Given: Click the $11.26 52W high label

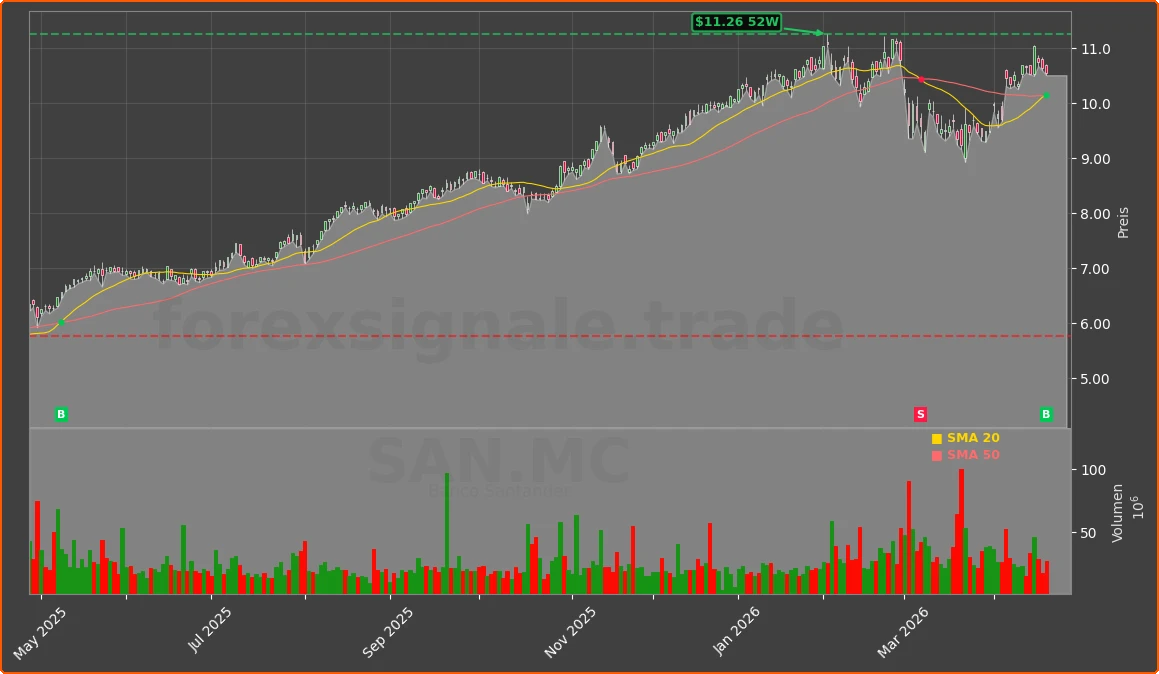Looking at the screenshot, I should click(736, 22).
